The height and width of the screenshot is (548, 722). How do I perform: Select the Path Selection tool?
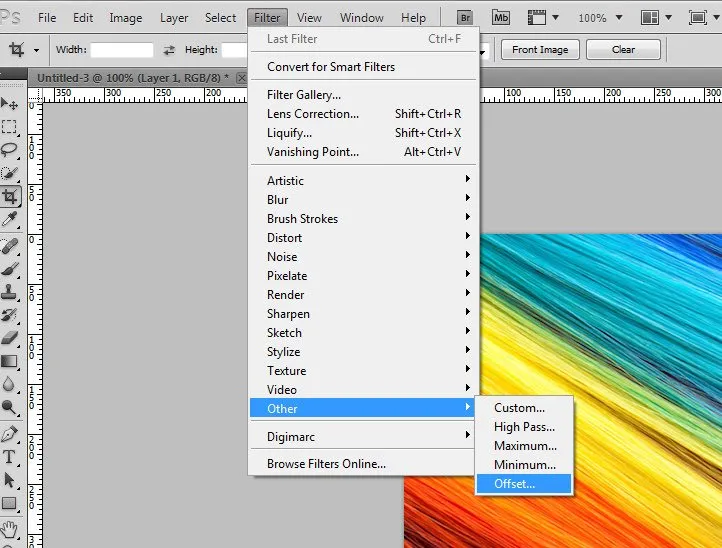tap(9, 480)
